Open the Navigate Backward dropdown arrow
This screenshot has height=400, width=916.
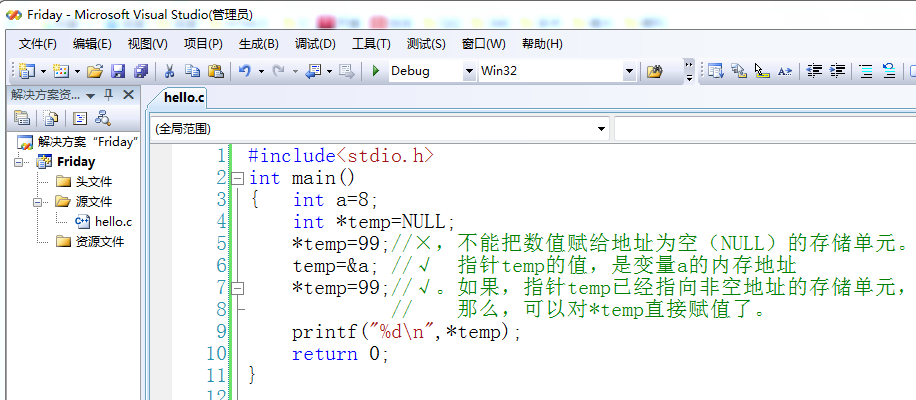click(x=329, y=71)
